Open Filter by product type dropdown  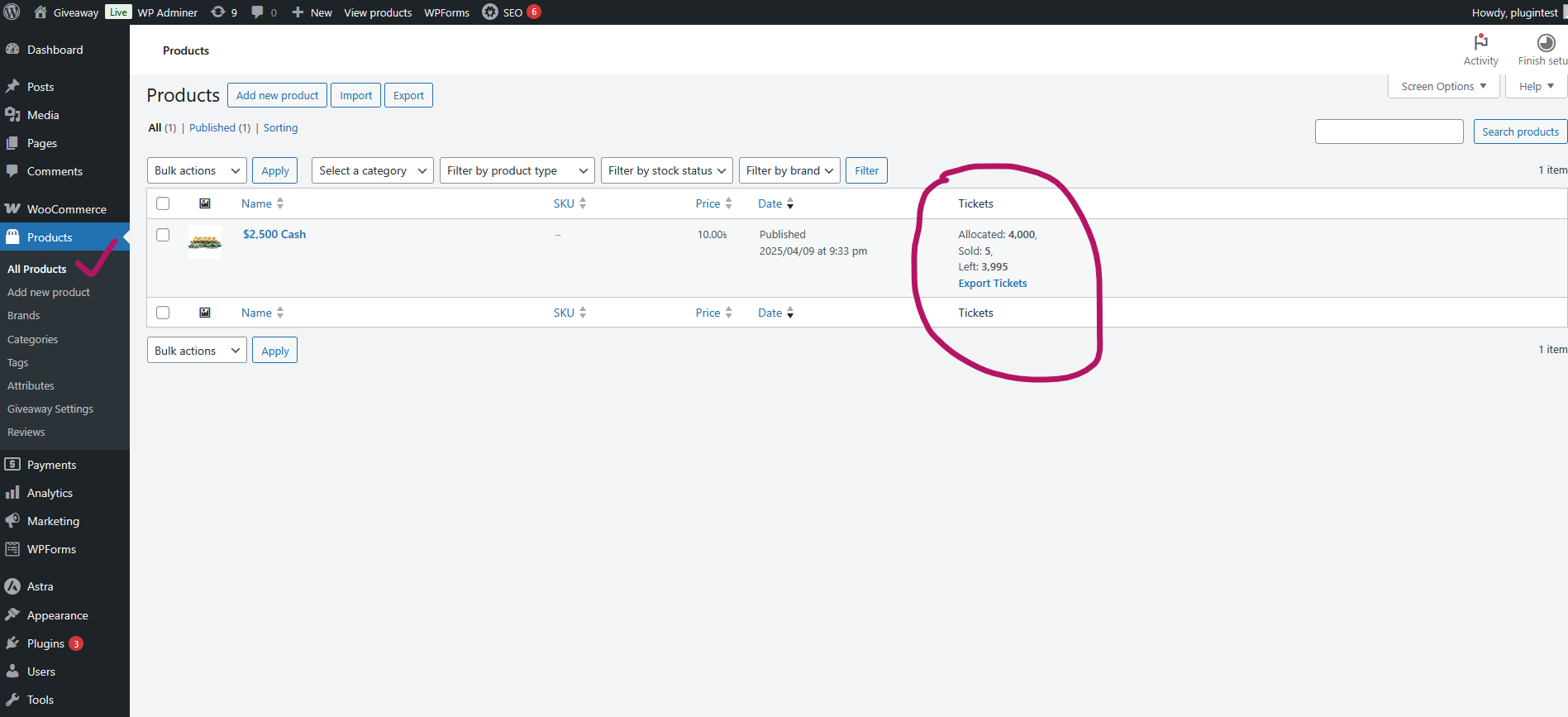pyautogui.click(x=517, y=170)
